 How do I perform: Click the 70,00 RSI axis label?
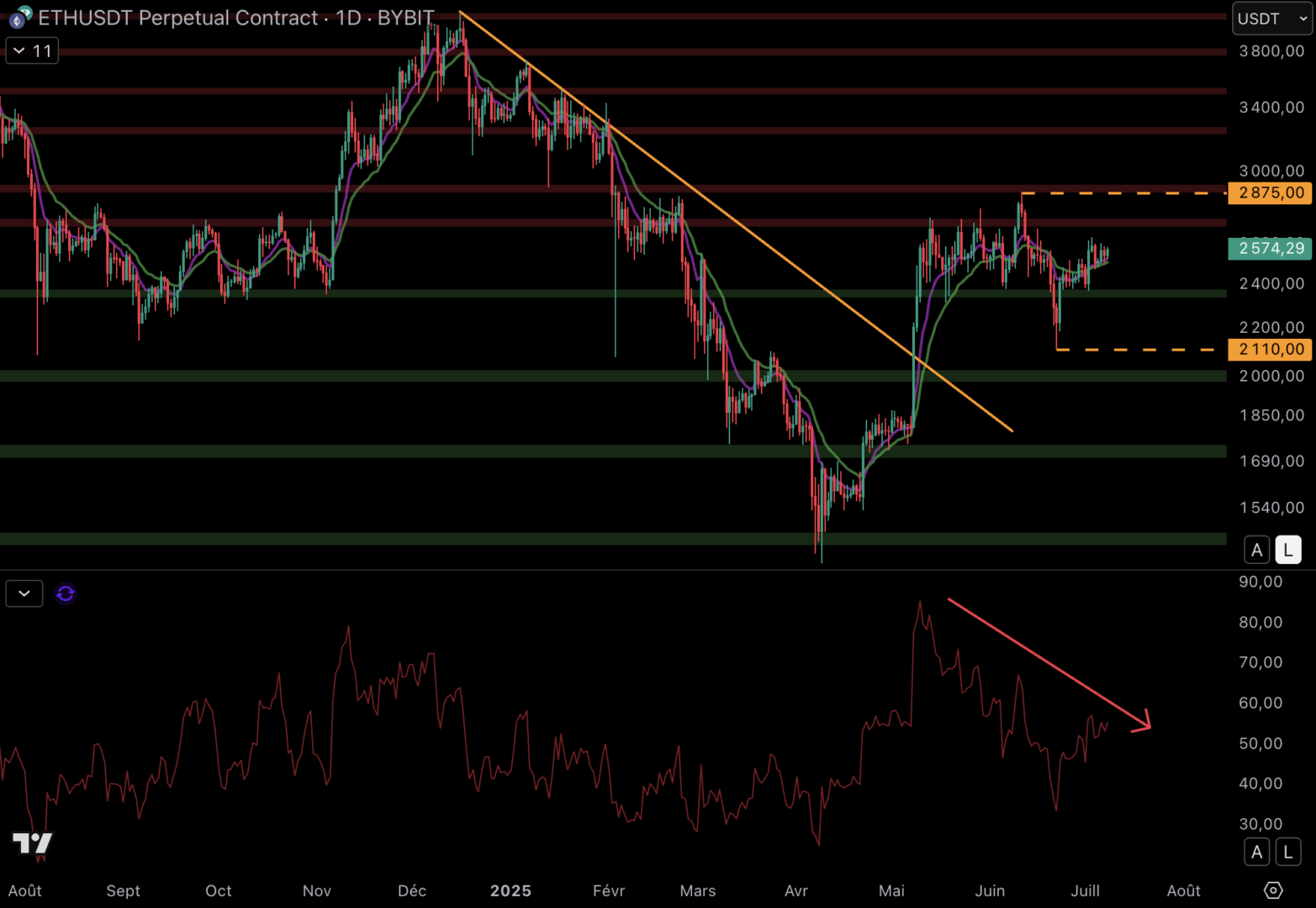(1261, 663)
